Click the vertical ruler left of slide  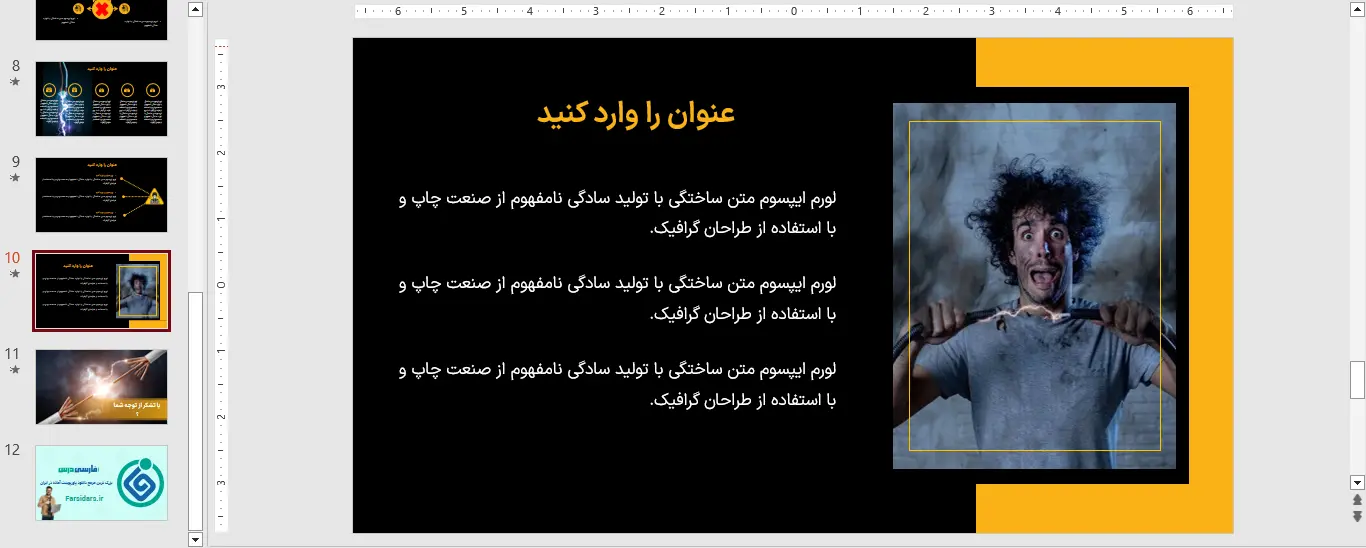[x=222, y=285]
